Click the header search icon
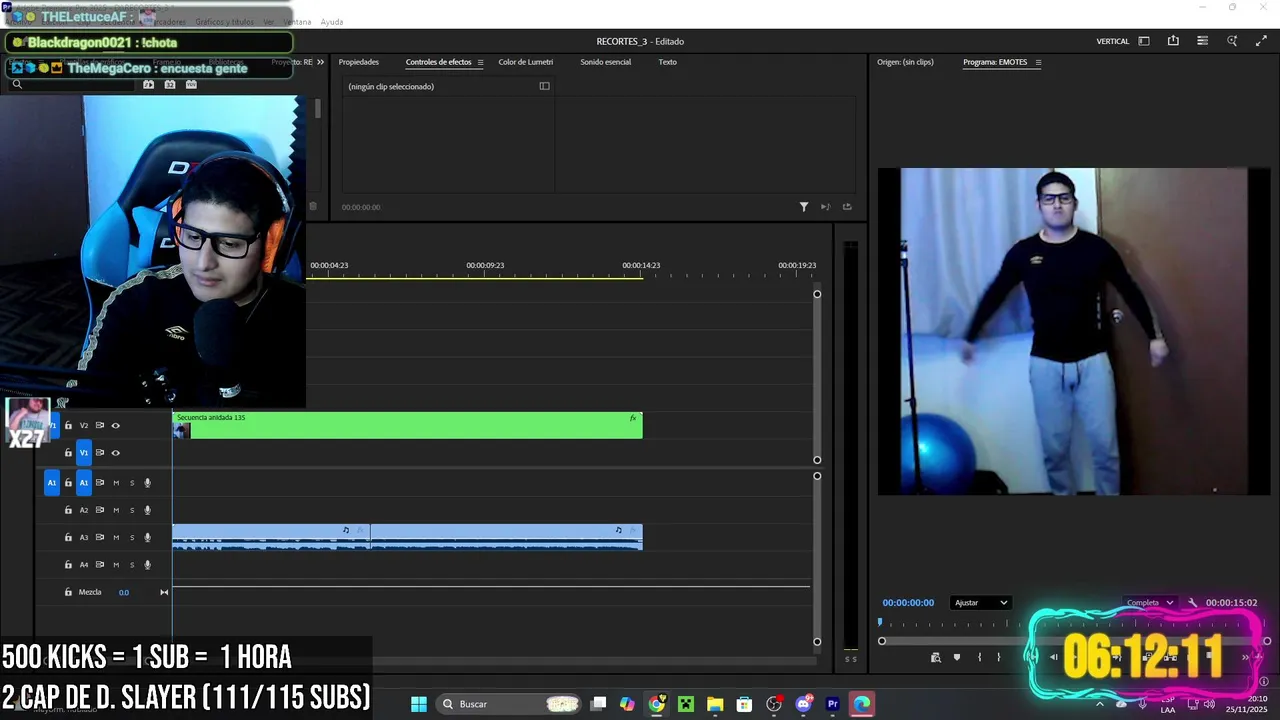 (x=1232, y=41)
